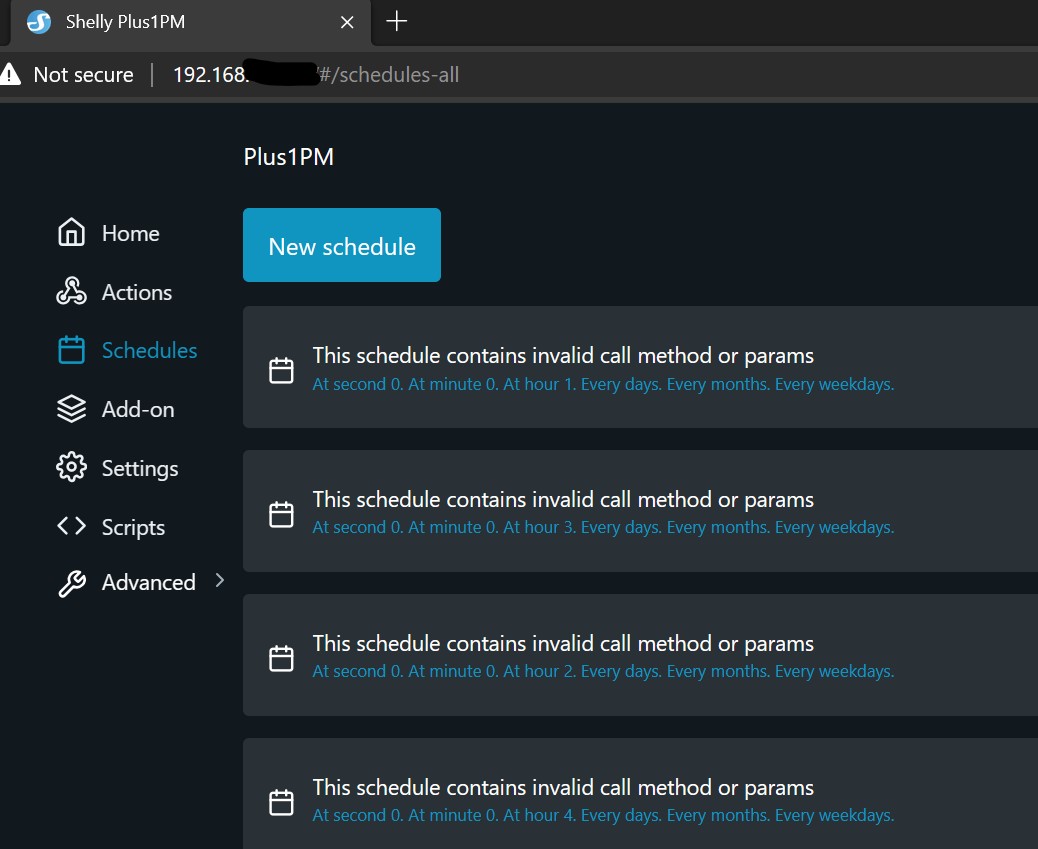Screen dimensions: 1038x849
Task: Open a new browser tab
Action: (397, 21)
